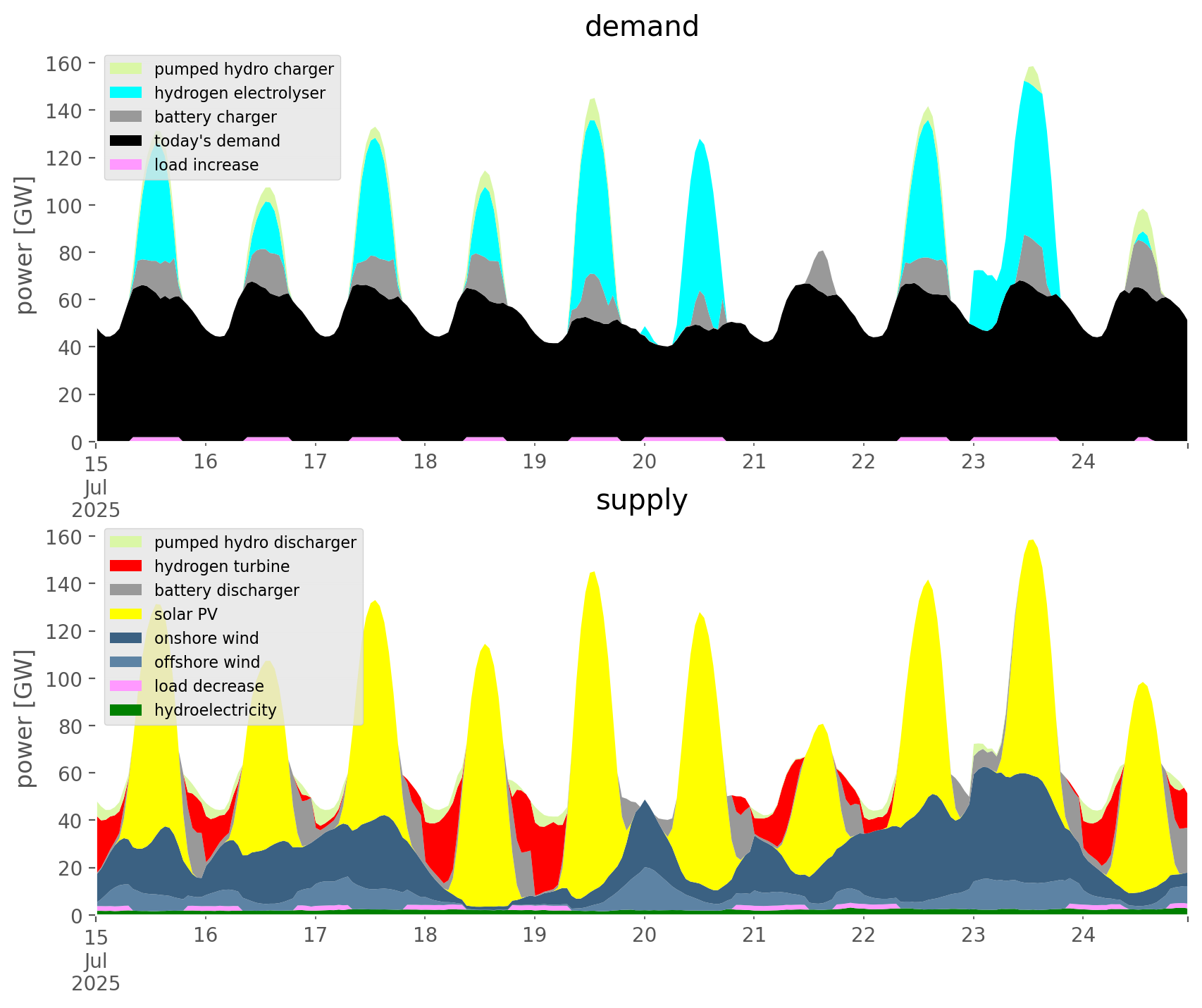
Task: Click the battery discharger legend label
Action: click(x=226, y=590)
